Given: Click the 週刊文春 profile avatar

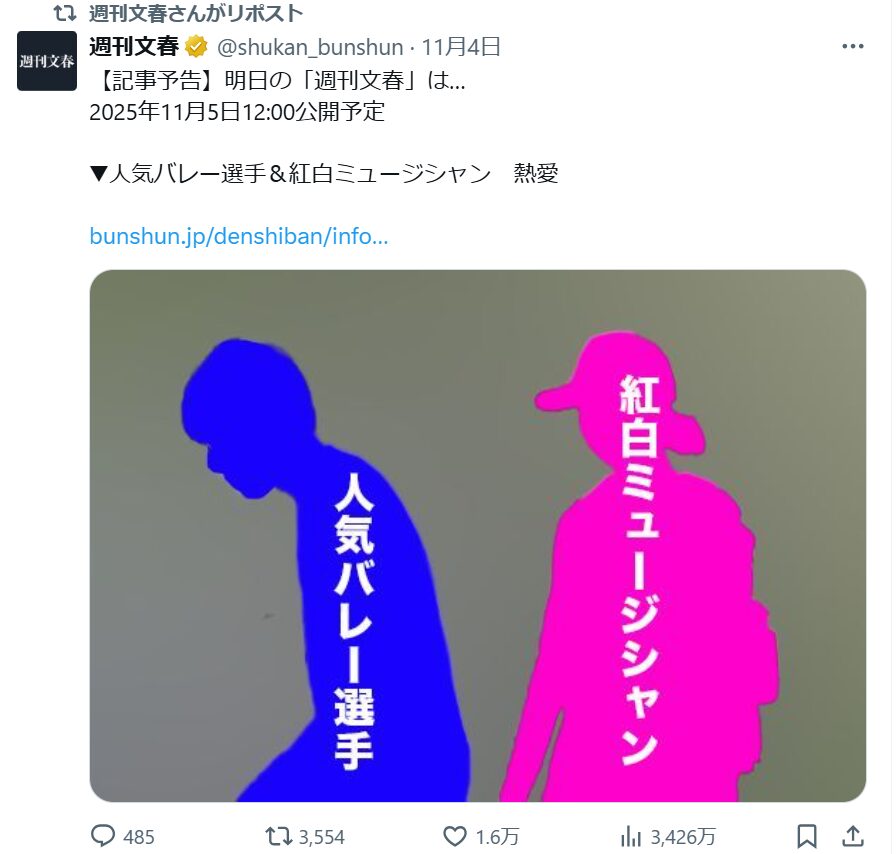Looking at the screenshot, I should [47, 61].
